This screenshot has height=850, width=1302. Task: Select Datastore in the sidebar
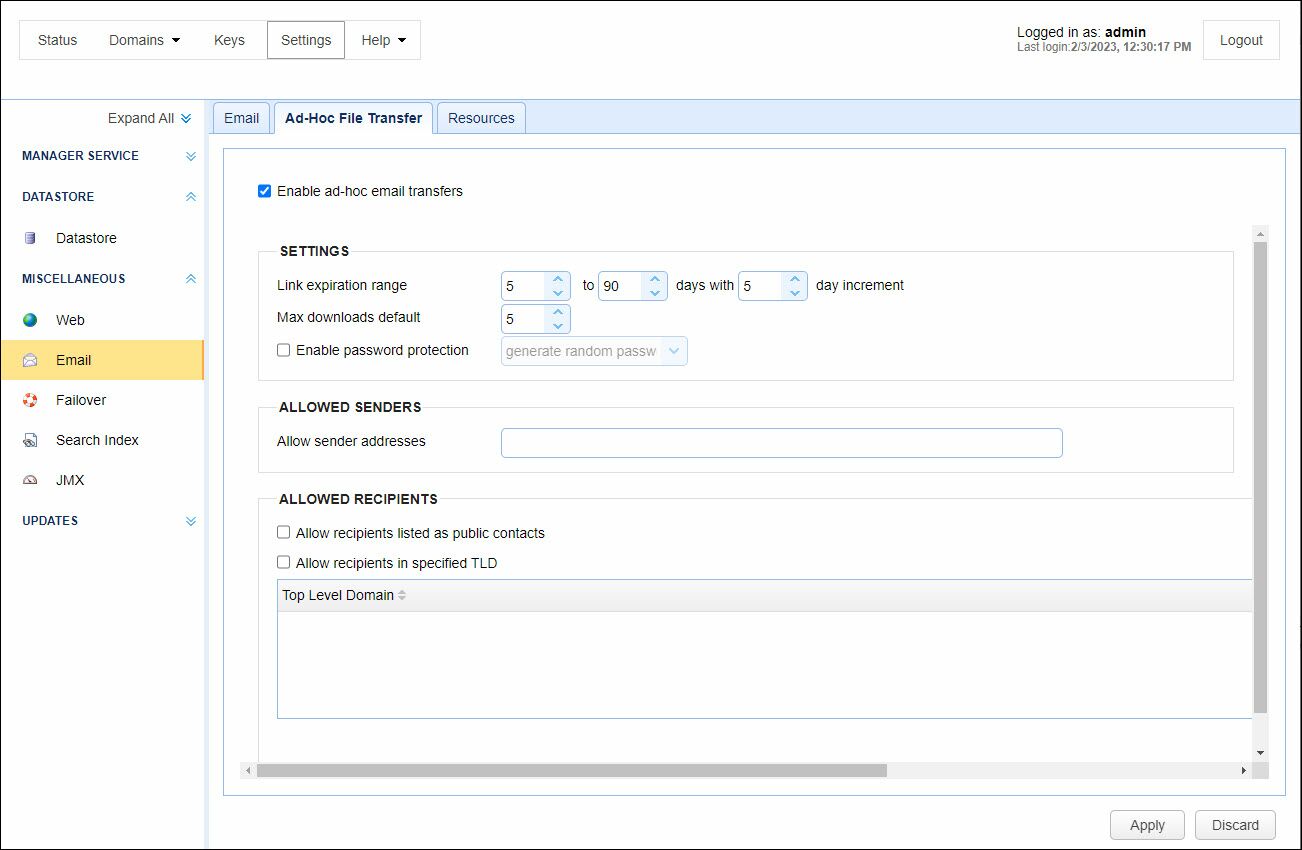(x=102, y=238)
